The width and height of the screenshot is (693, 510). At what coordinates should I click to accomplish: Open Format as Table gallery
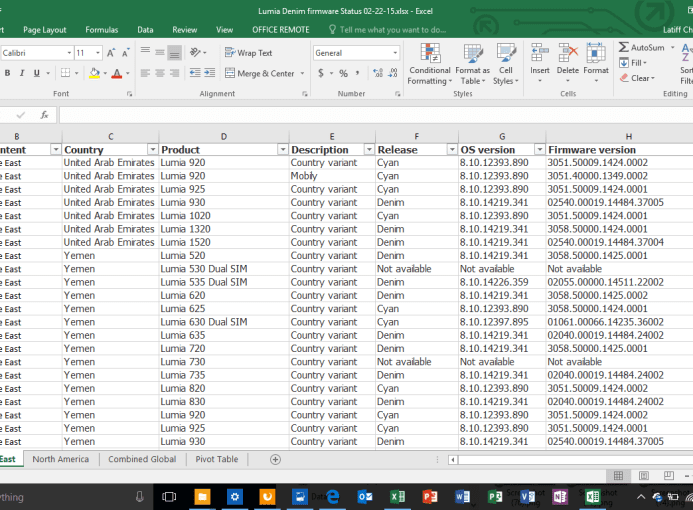pos(472,64)
